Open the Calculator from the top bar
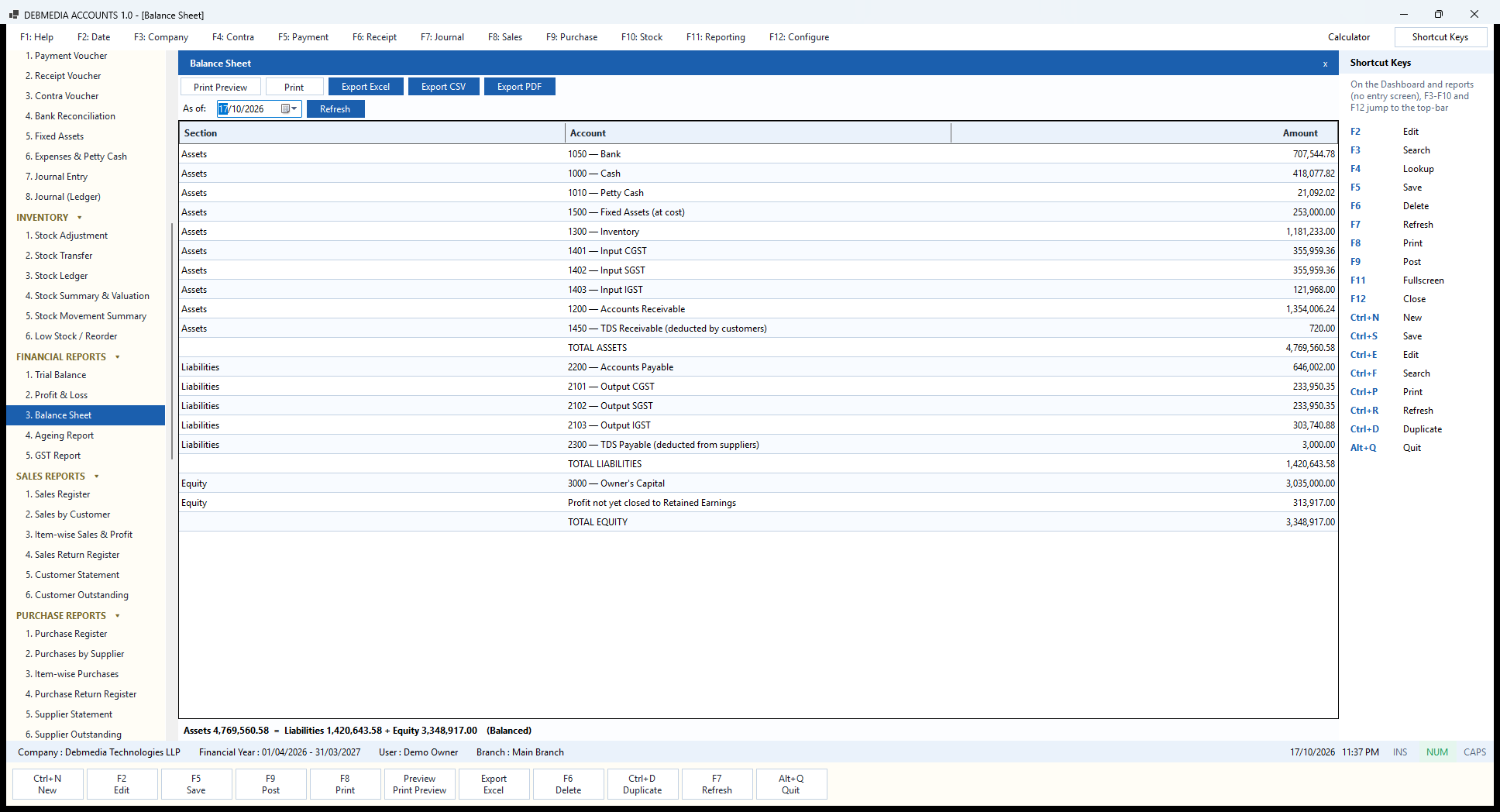Viewport: 1500px width, 812px height. pos(1349,37)
